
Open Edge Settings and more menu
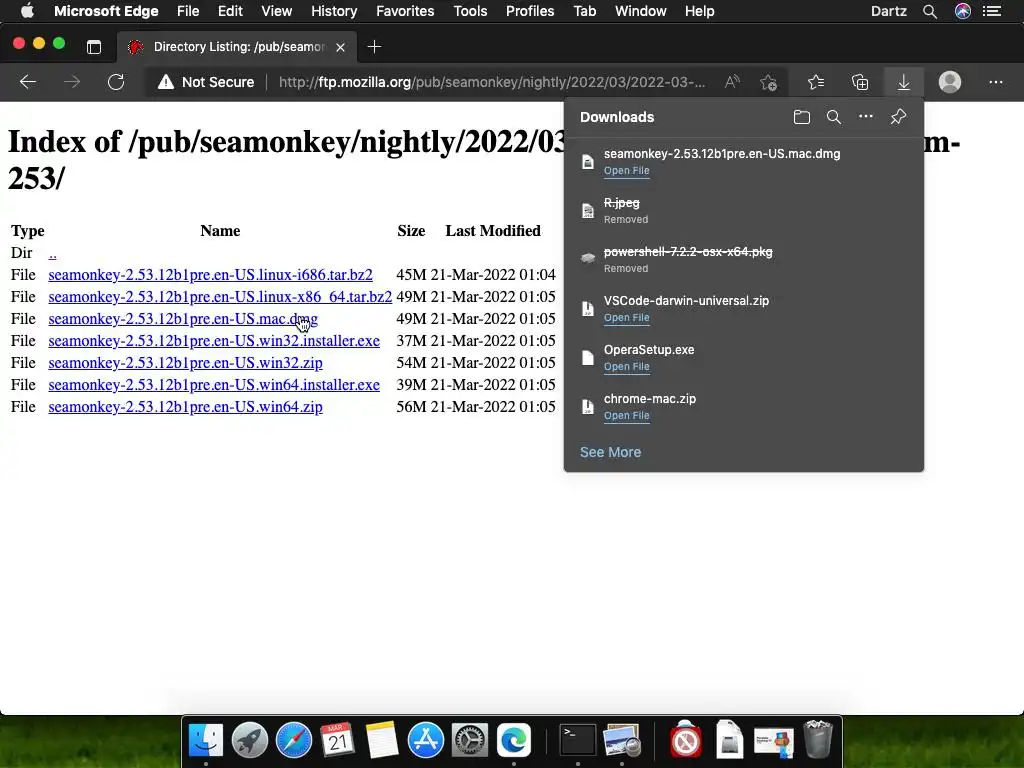pos(995,82)
